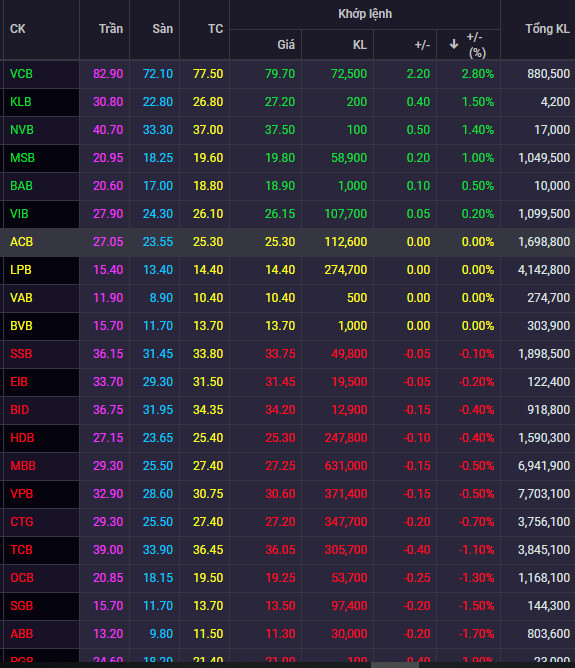575x668 pixels.
Task: Open the VPB stock symbol
Action: 21,494
